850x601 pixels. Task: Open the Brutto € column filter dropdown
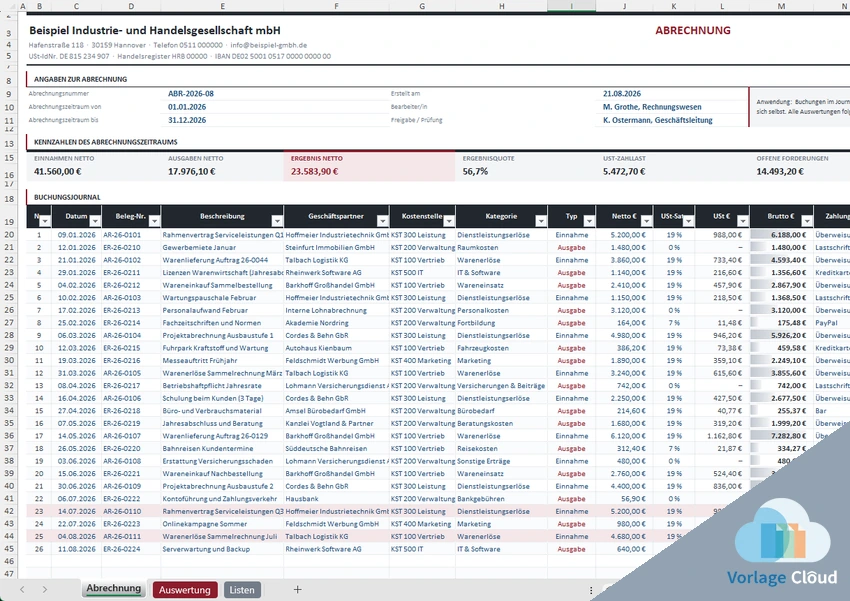point(807,221)
